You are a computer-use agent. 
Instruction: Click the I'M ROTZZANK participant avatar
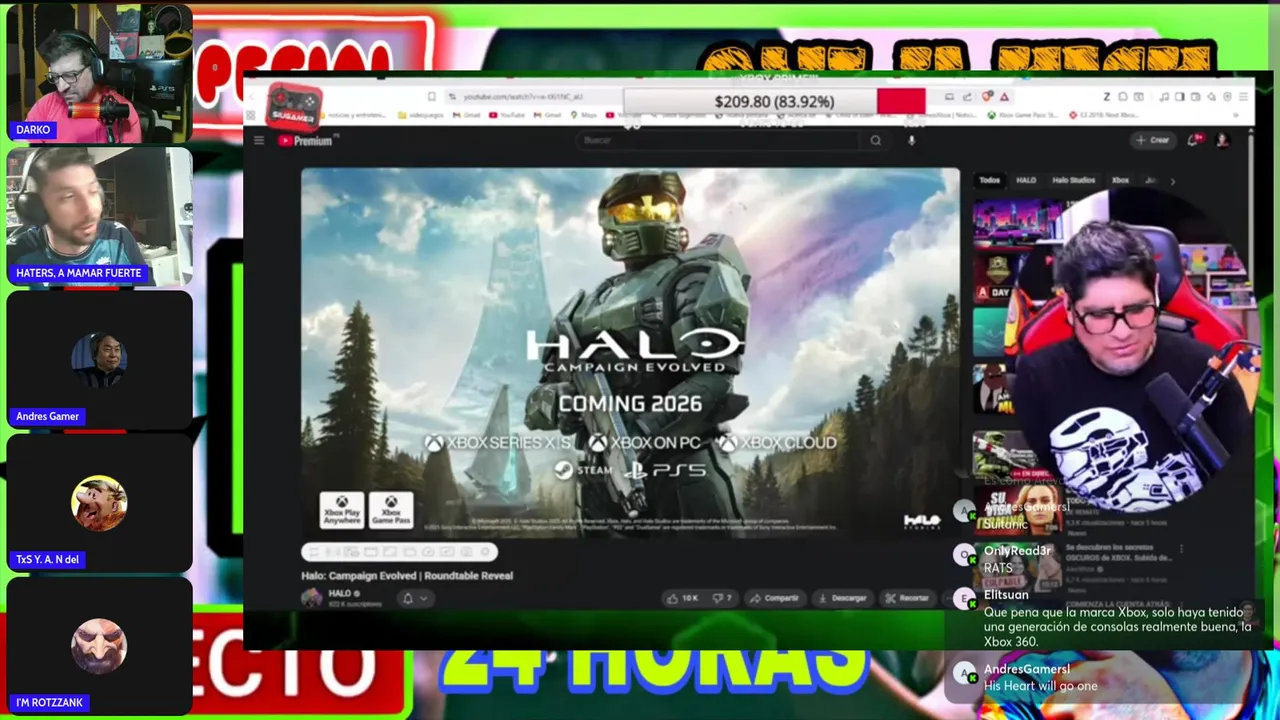(99, 646)
